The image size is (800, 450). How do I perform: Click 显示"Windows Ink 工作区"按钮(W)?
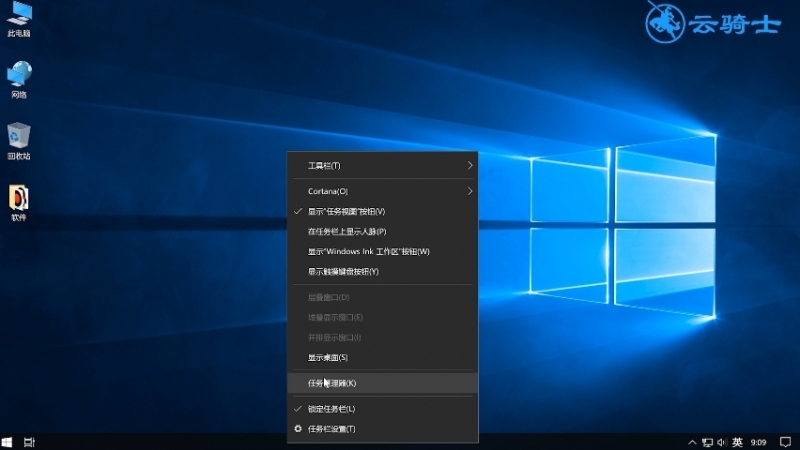tap(383, 251)
